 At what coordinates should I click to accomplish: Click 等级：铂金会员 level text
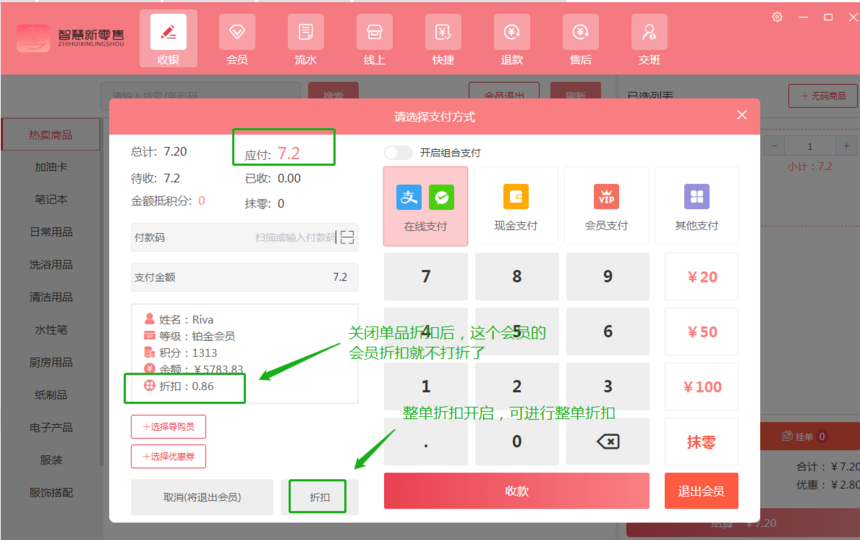coord(197,336)
